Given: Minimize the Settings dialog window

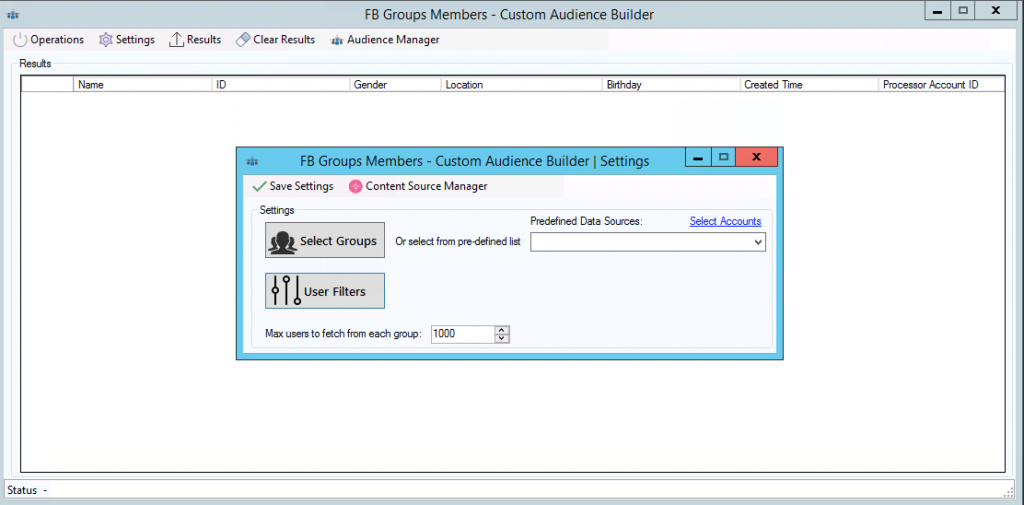Looking at the screenshot, I should pyautogui.click(x=698, y=157).
